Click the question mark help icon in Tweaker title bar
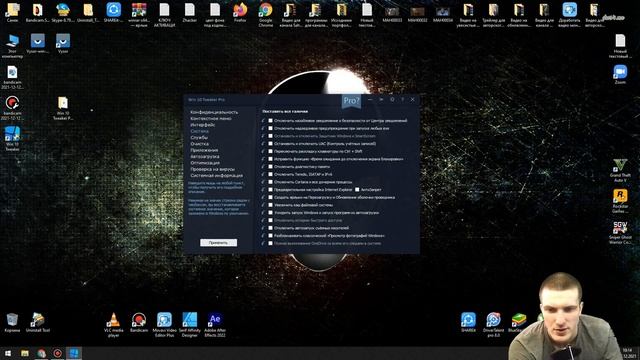 point(402,99)
